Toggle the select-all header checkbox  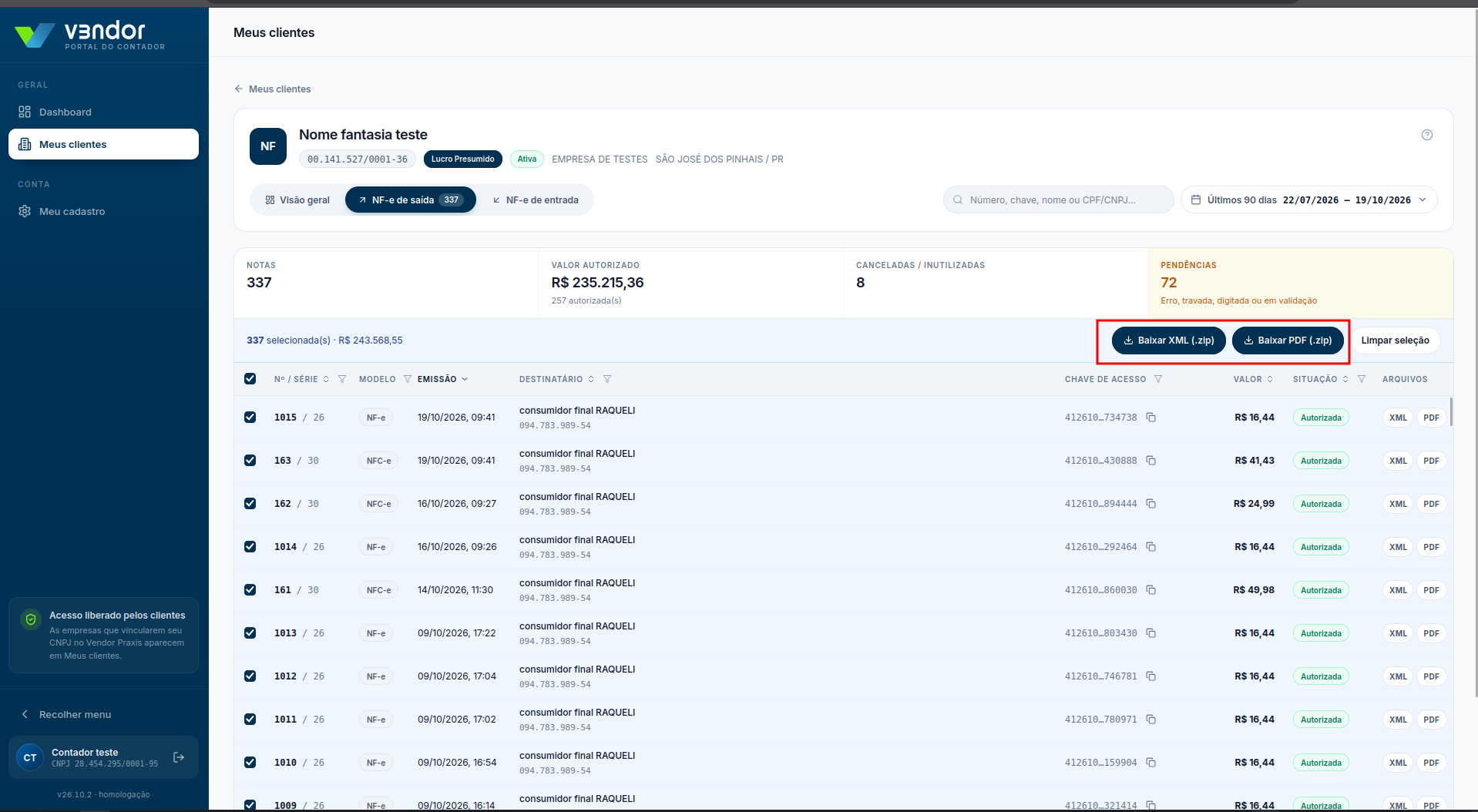250,379
